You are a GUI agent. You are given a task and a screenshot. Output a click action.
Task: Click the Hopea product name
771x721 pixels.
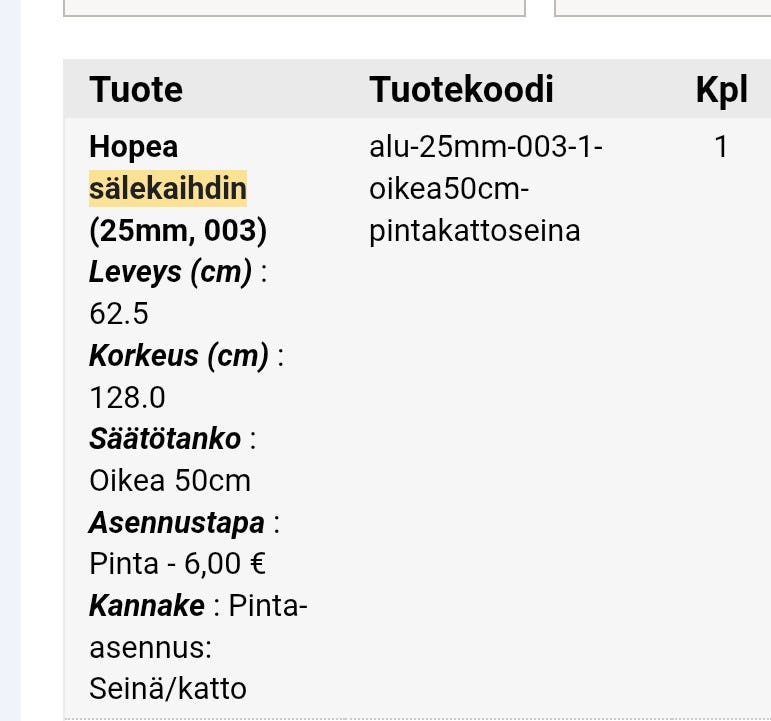click(x=134, y=147)
